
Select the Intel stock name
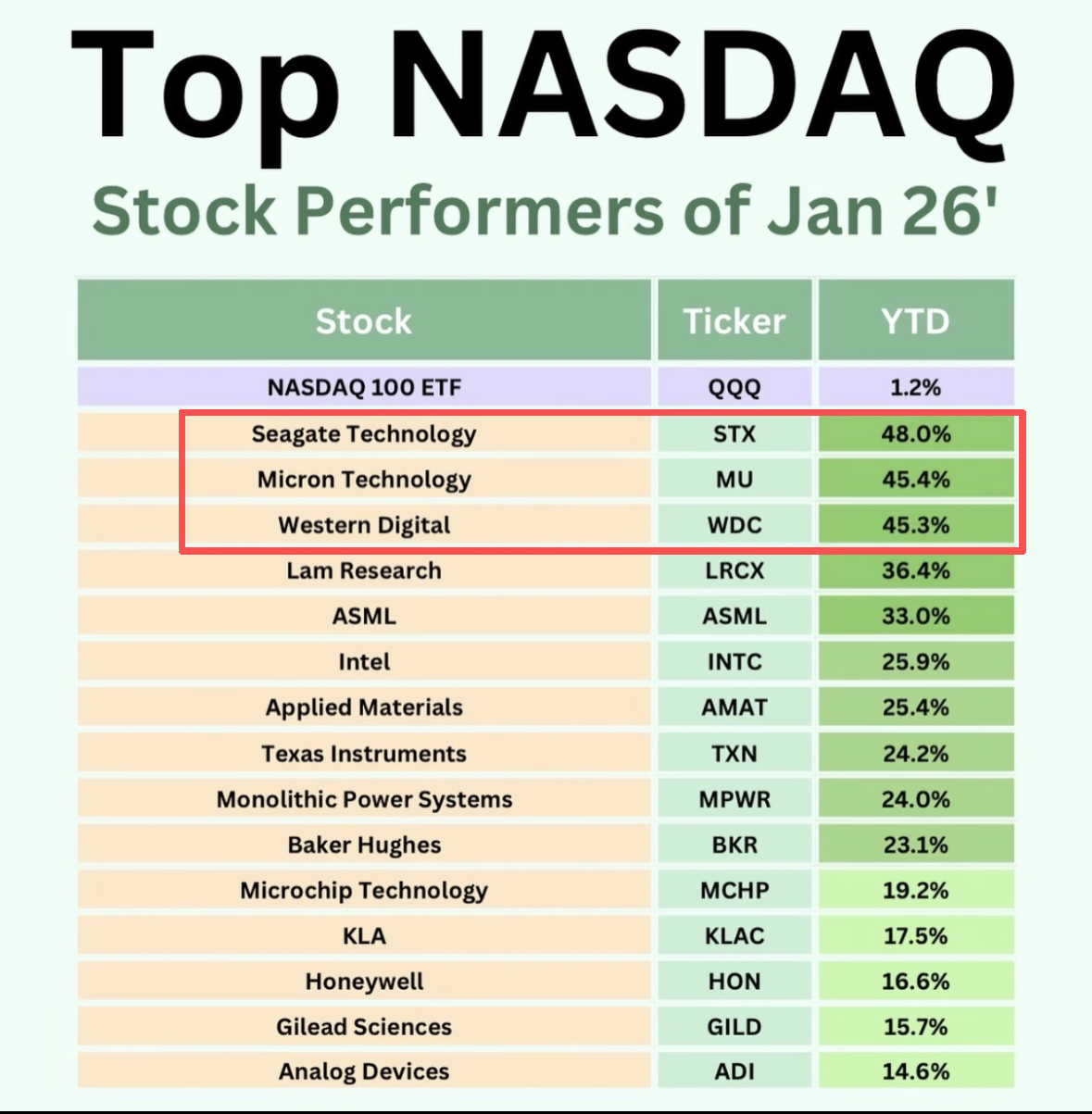[x=364, y=661]
